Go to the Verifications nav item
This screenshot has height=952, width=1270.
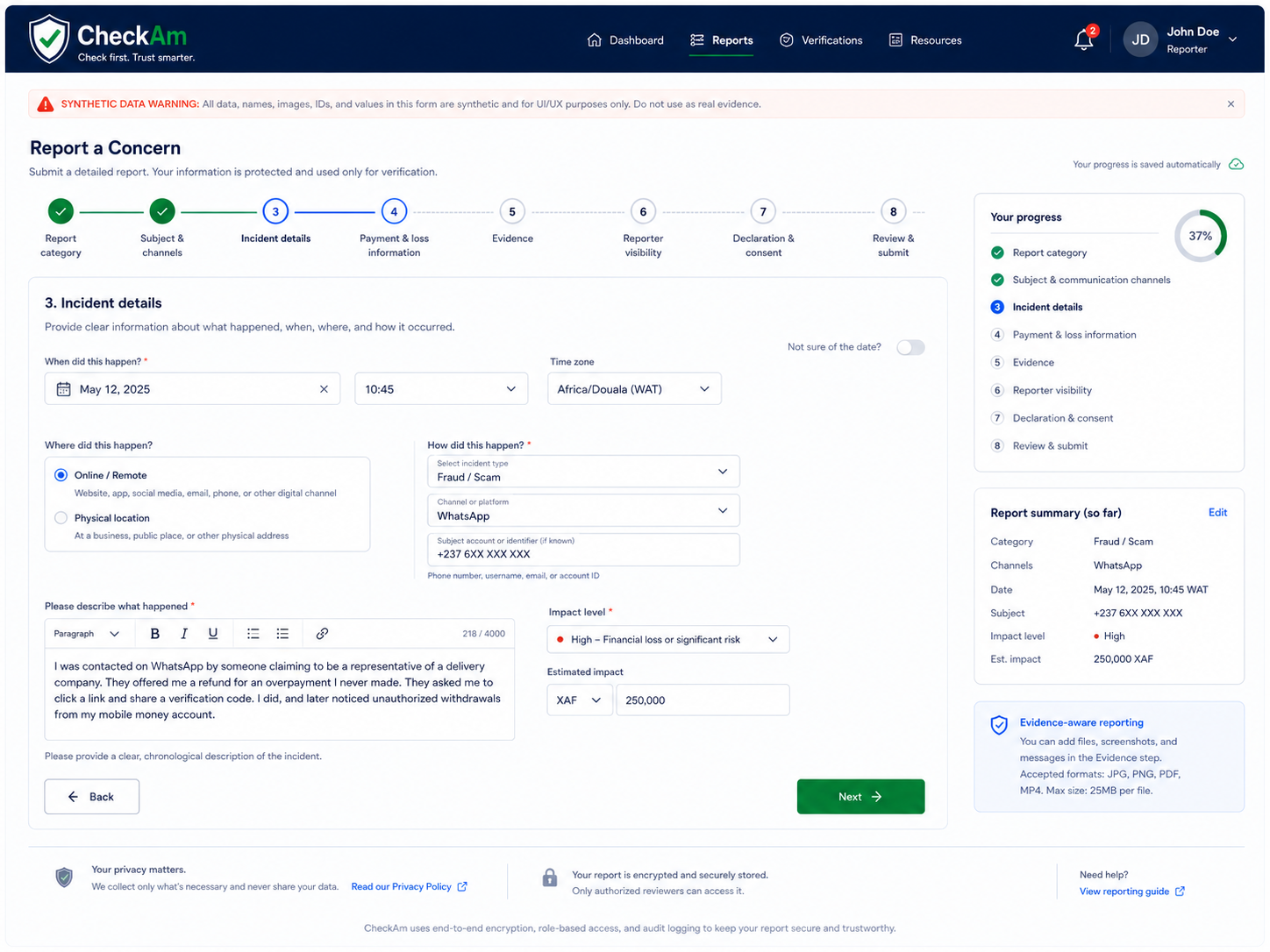pos(821,40)
